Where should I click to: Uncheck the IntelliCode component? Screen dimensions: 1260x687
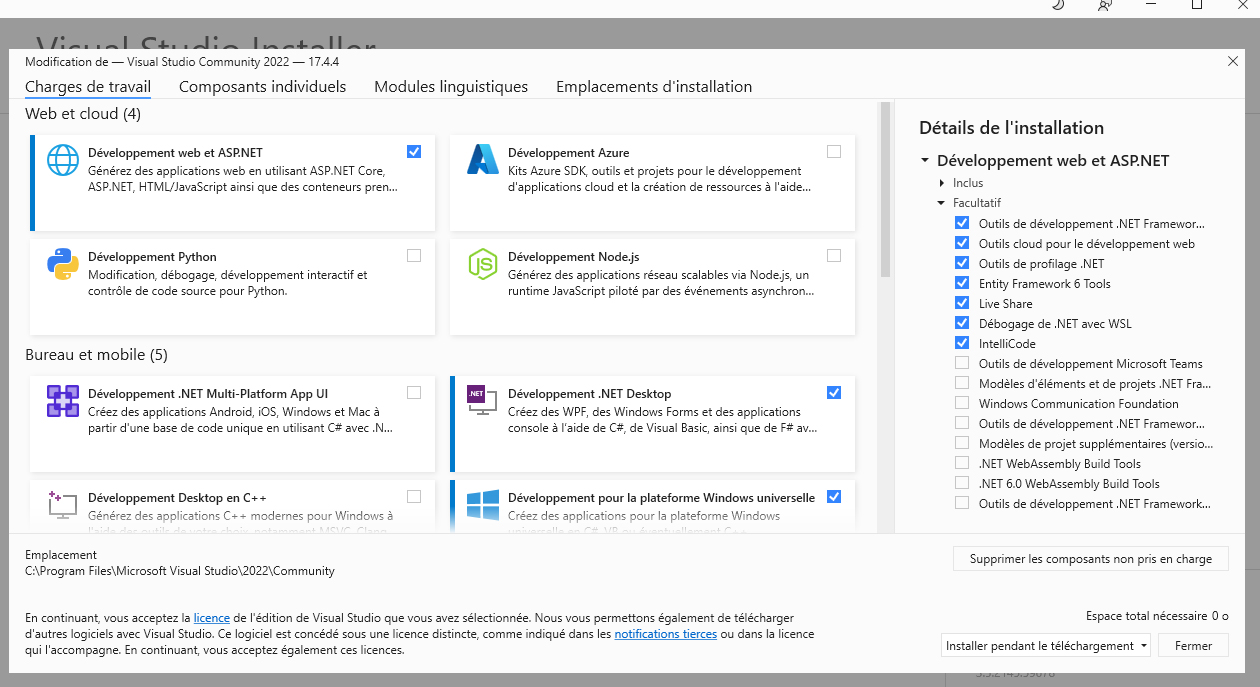pyautogui.click(x=962, y=343)
